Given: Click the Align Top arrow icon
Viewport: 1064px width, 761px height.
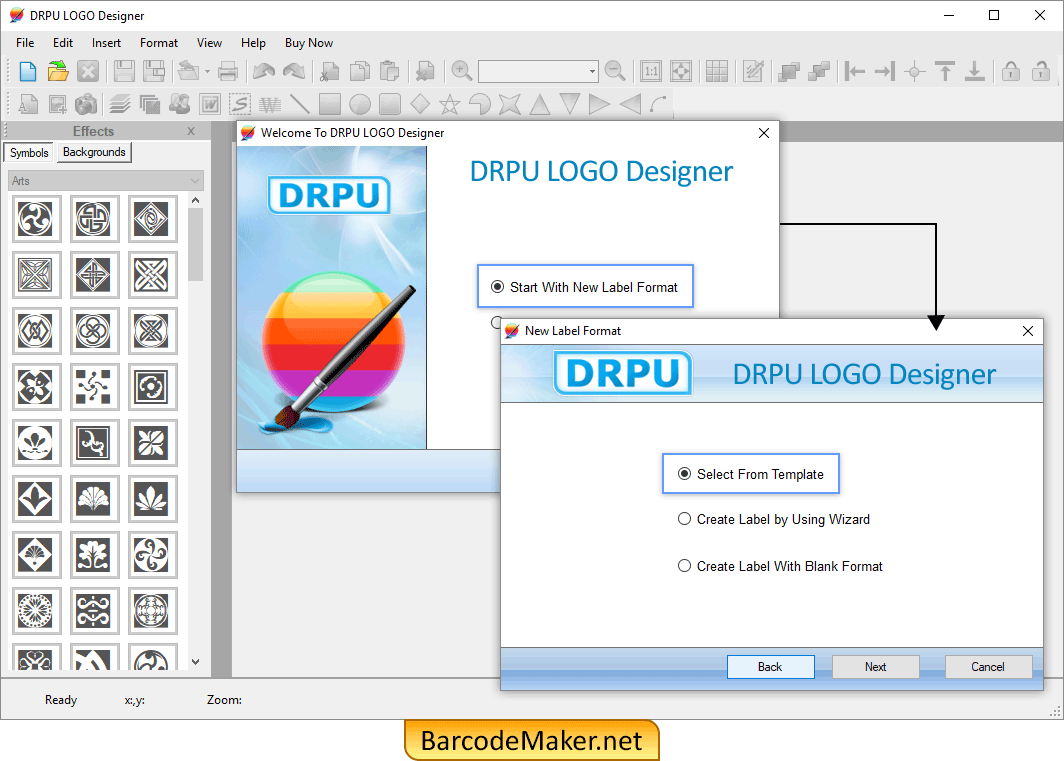Looking at the screenshot, I should pos(945,71).
